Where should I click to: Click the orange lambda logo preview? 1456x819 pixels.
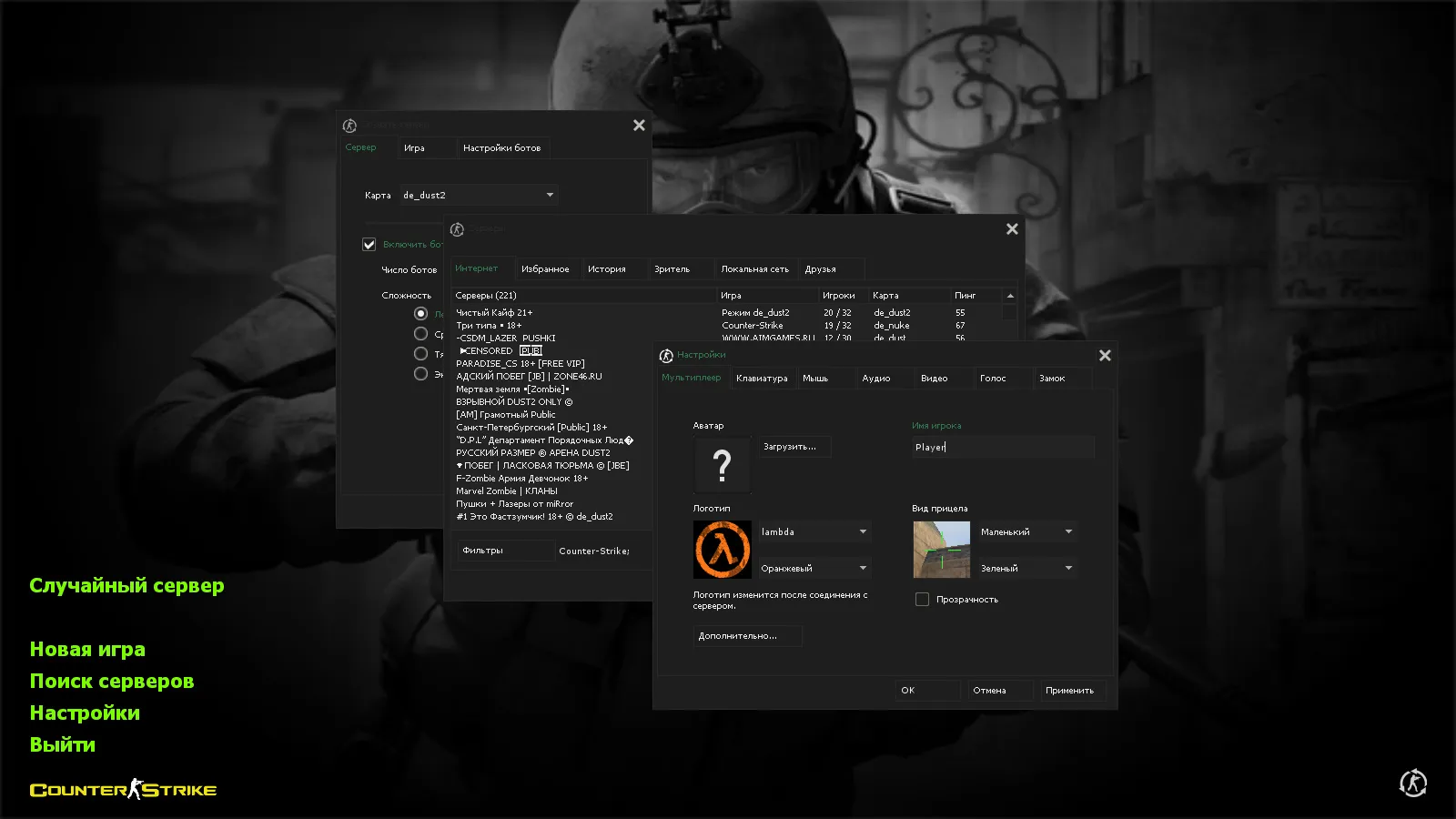coord(722,549)
